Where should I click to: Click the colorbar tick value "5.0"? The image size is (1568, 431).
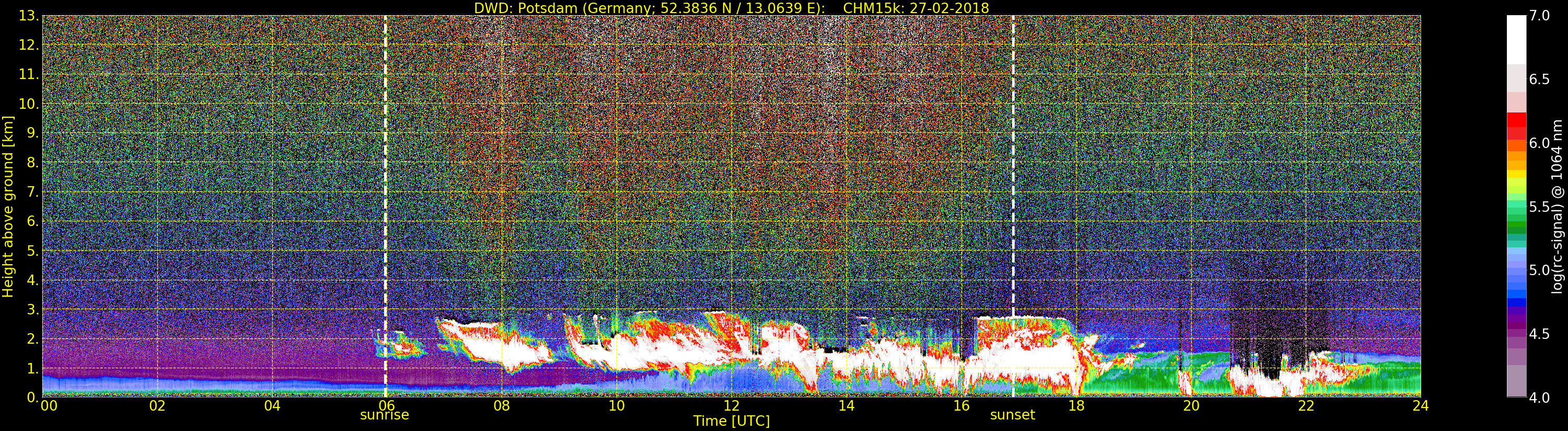(x=1540, y=270)
